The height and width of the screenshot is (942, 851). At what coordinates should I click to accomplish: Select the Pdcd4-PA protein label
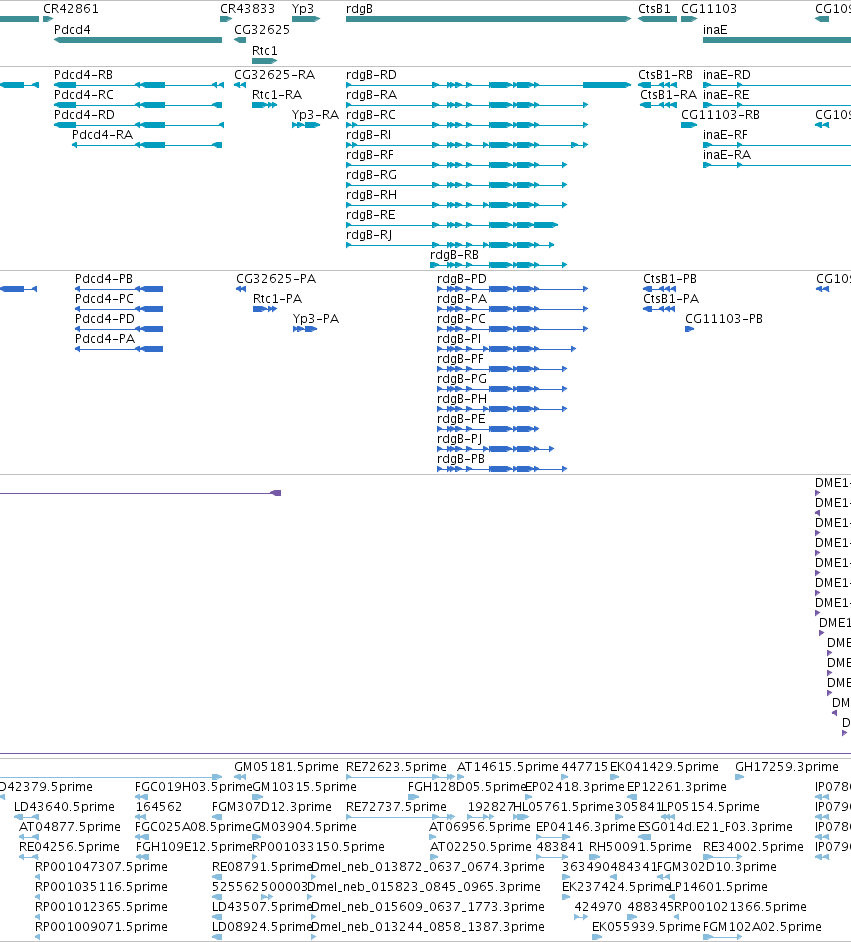point(105,339)
